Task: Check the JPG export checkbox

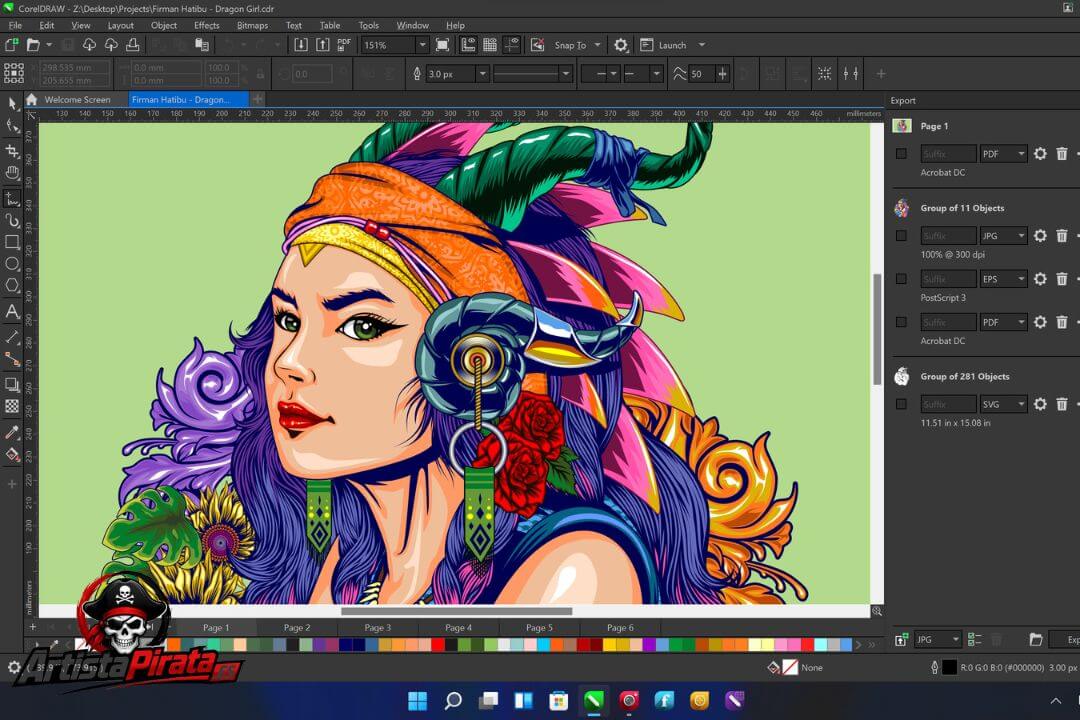Action: coord(901,236)
